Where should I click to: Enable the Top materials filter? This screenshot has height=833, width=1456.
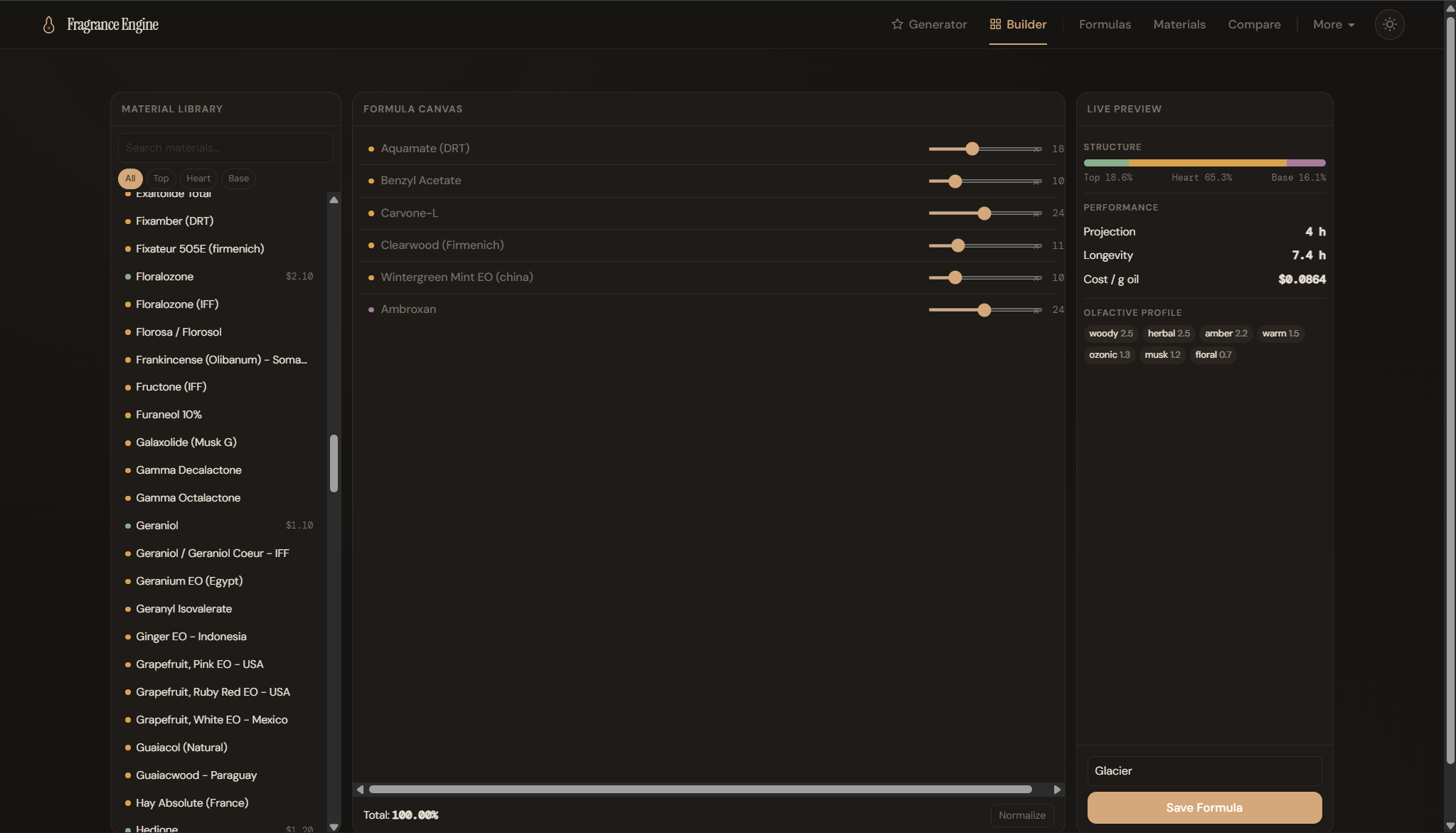160,178
